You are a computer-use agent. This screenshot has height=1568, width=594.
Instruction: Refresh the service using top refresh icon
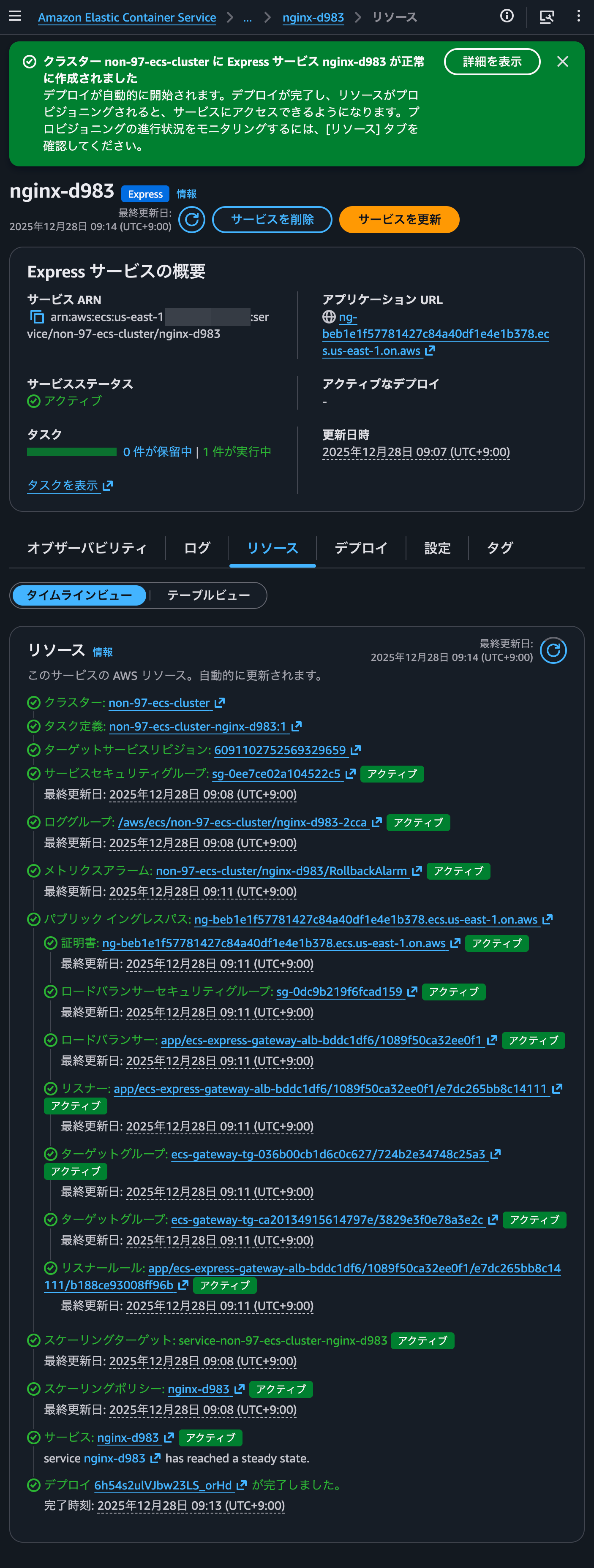(x=191, y=219)
